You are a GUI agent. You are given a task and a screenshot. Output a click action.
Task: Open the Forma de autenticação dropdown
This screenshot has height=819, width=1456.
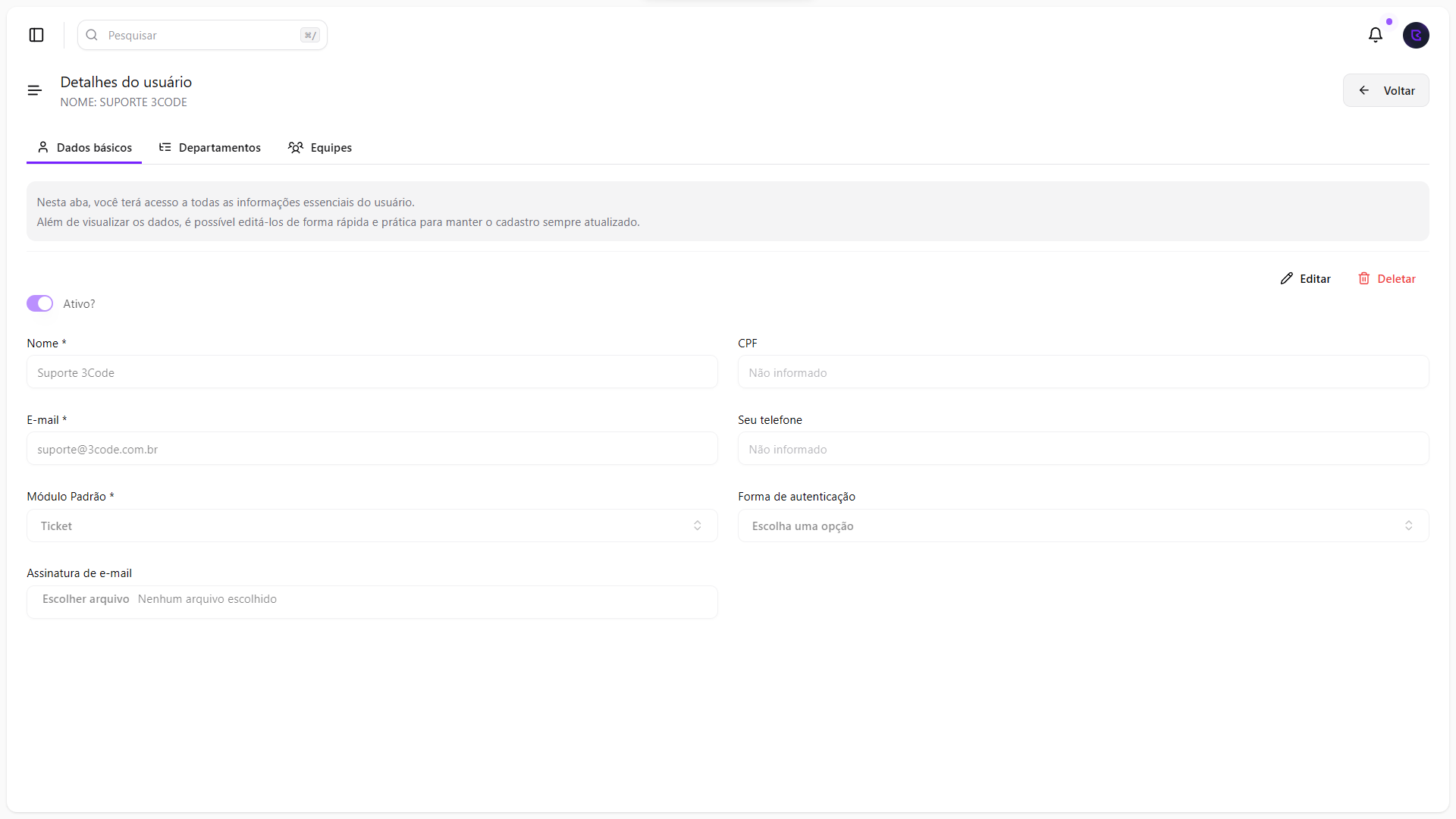pyautogui.click(x=1083, y=526)
